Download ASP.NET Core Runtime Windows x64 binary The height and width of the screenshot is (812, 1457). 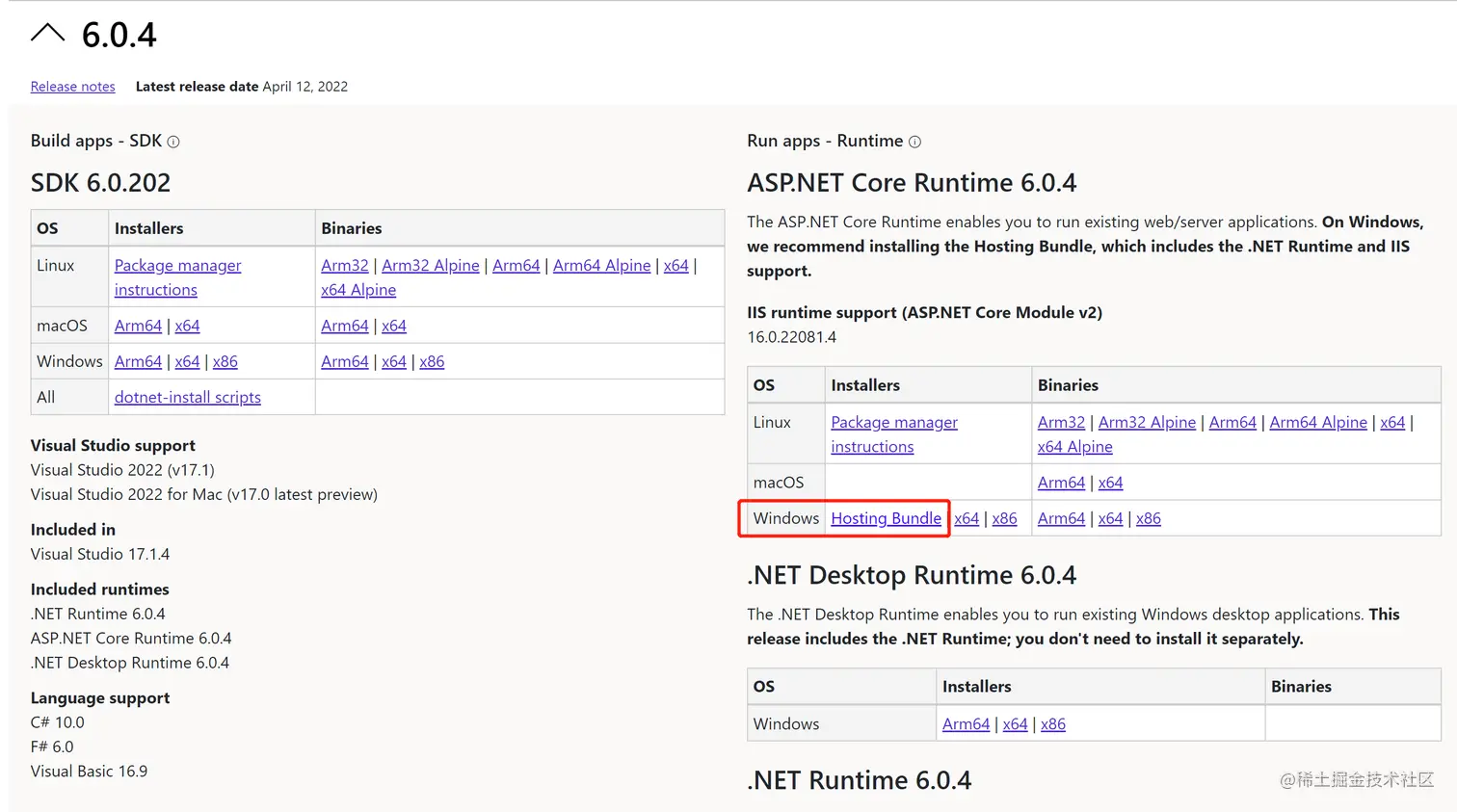tap(1111, 518)
